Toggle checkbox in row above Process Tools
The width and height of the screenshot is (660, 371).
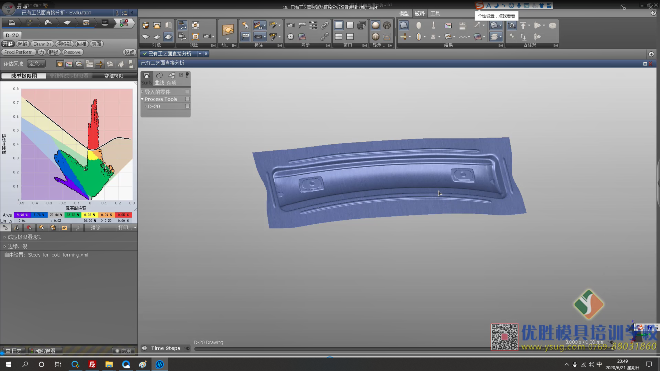click(187, 91)
